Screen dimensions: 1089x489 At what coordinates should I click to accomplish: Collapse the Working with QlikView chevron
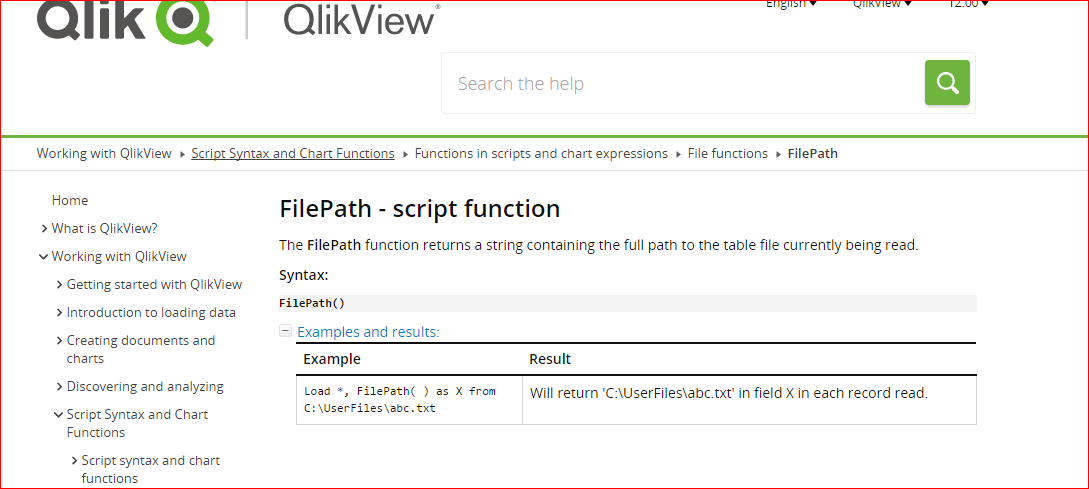pos(44,256)
